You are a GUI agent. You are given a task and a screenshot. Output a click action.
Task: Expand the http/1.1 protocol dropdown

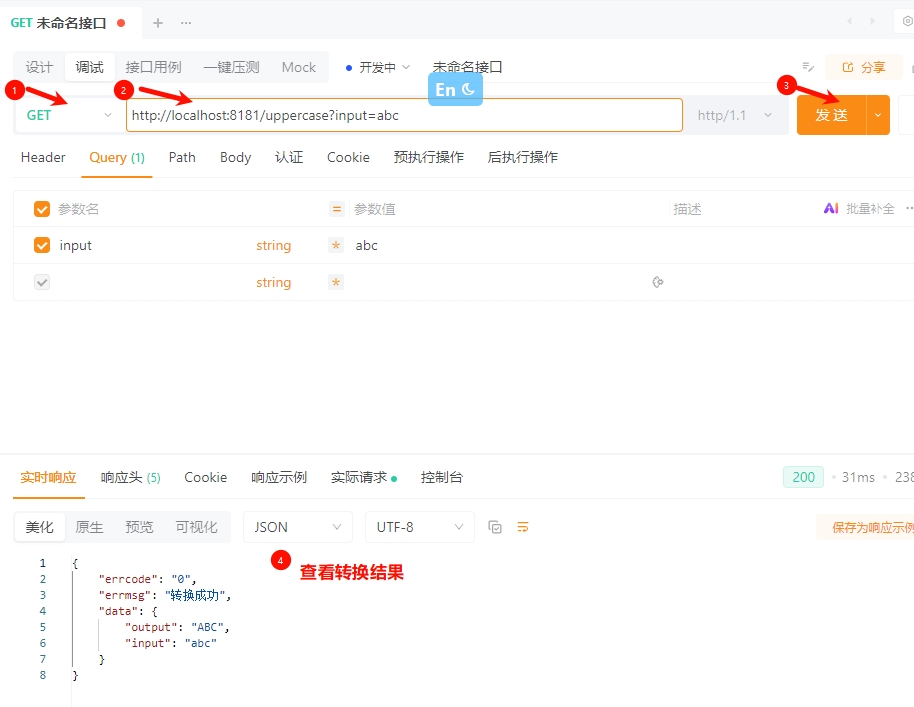[736, 115]
